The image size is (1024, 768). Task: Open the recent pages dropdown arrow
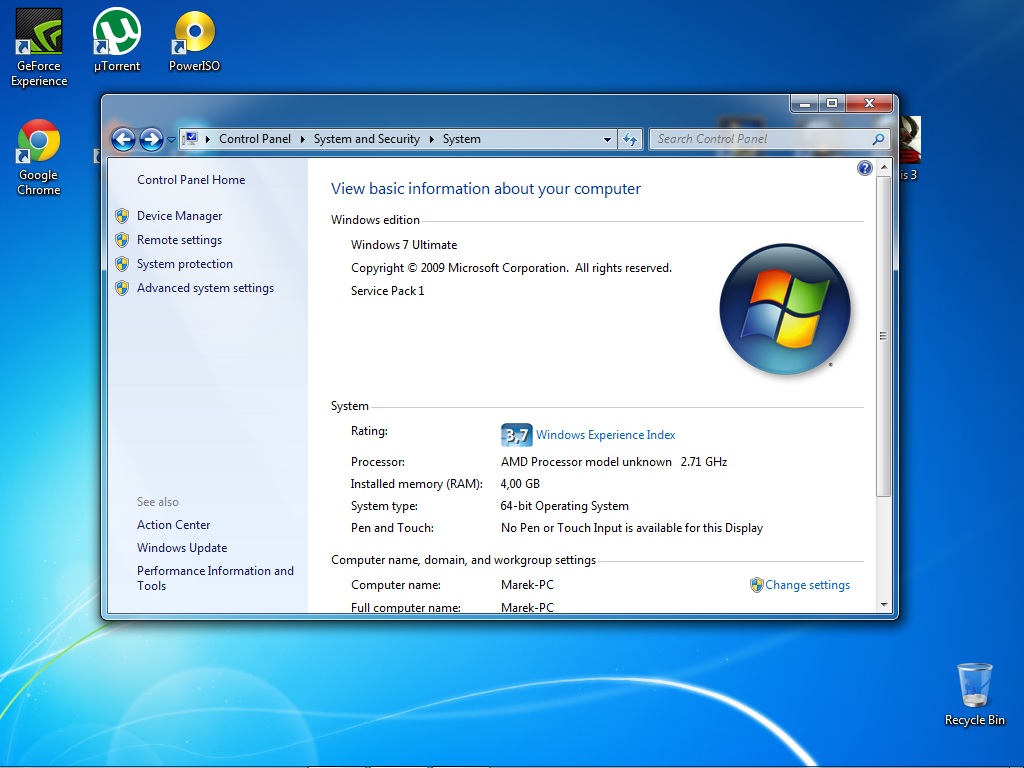pyautogui.click(x=171, y=140)
